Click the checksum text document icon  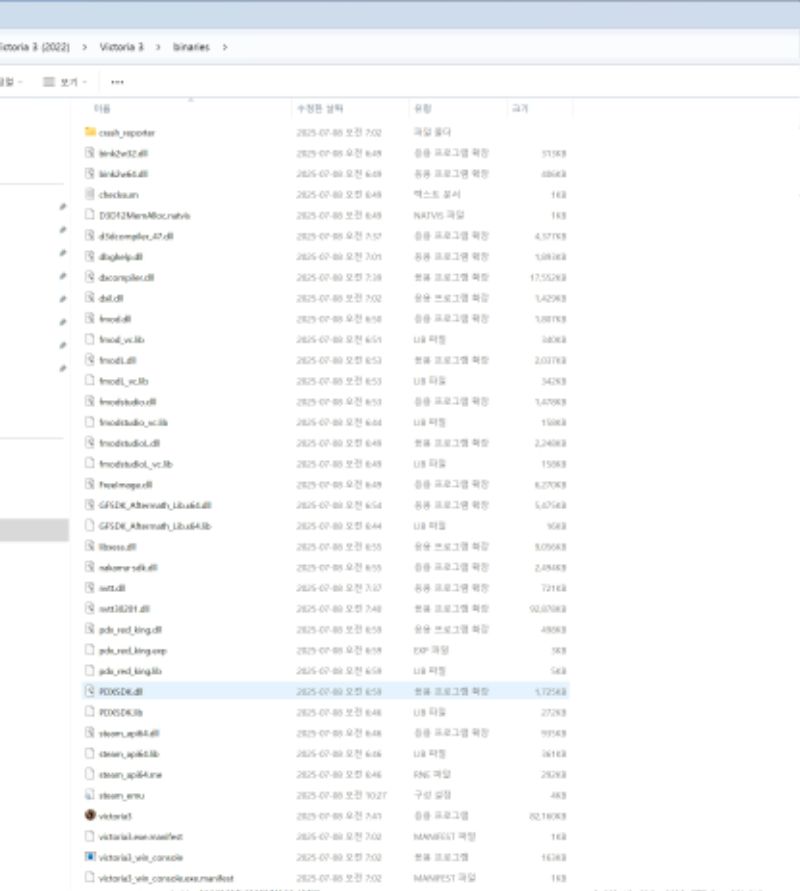[90, 194]
